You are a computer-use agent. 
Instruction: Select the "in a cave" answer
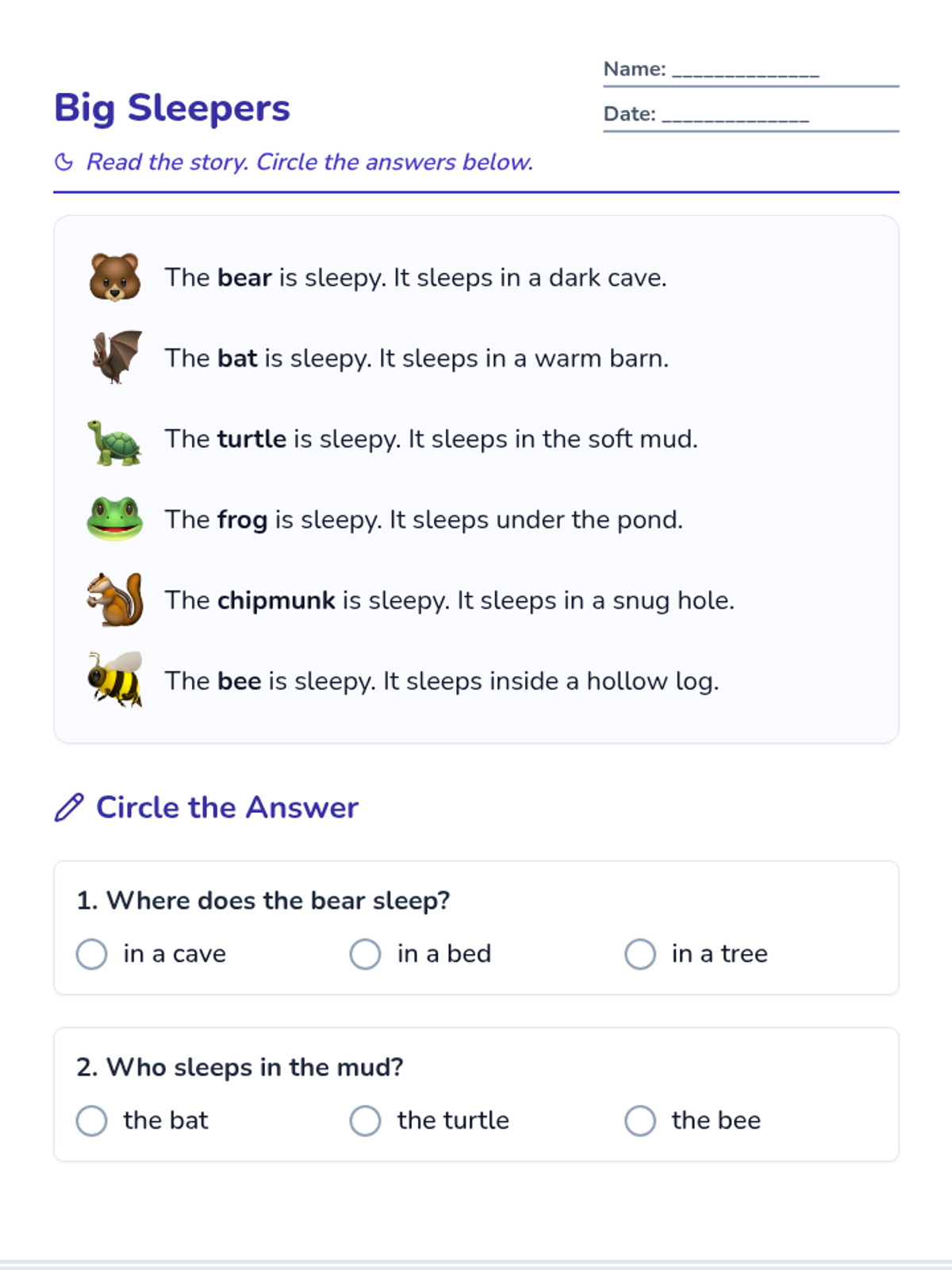coord(152,953)
